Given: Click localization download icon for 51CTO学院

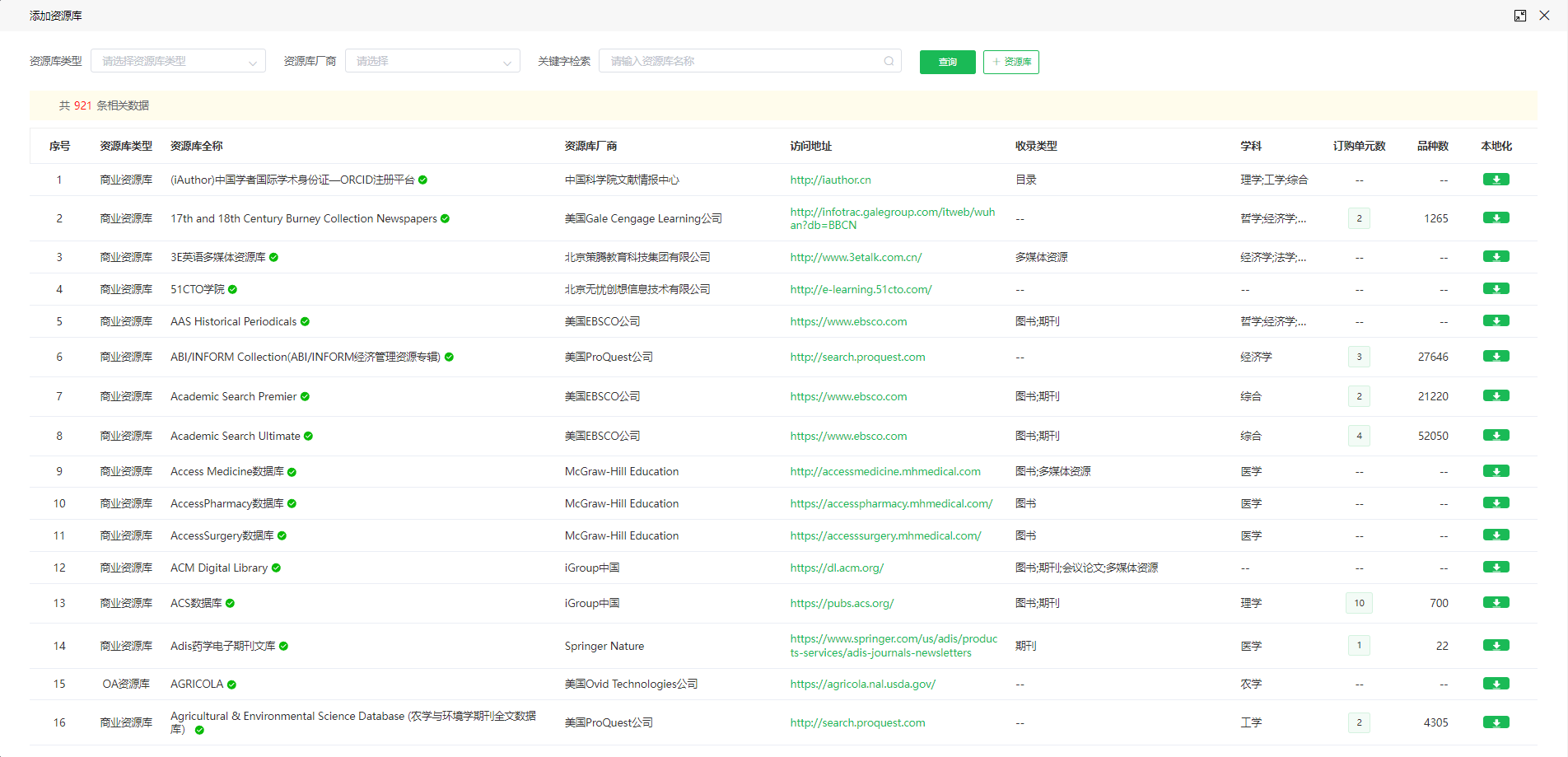Looking at the screenshot, I should click(x=1496, y=289).
